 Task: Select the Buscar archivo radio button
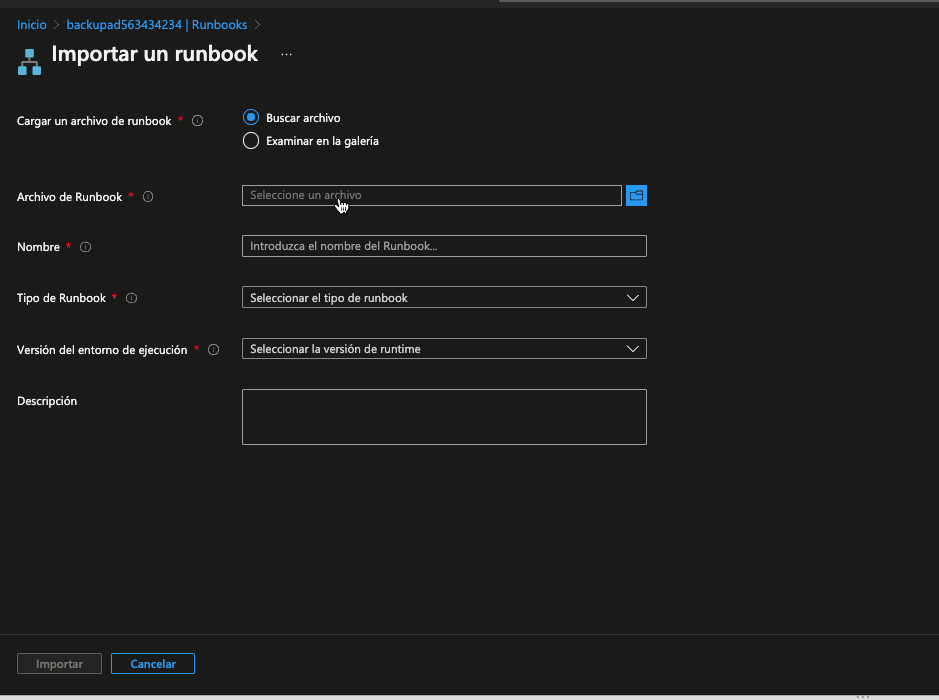251,118
